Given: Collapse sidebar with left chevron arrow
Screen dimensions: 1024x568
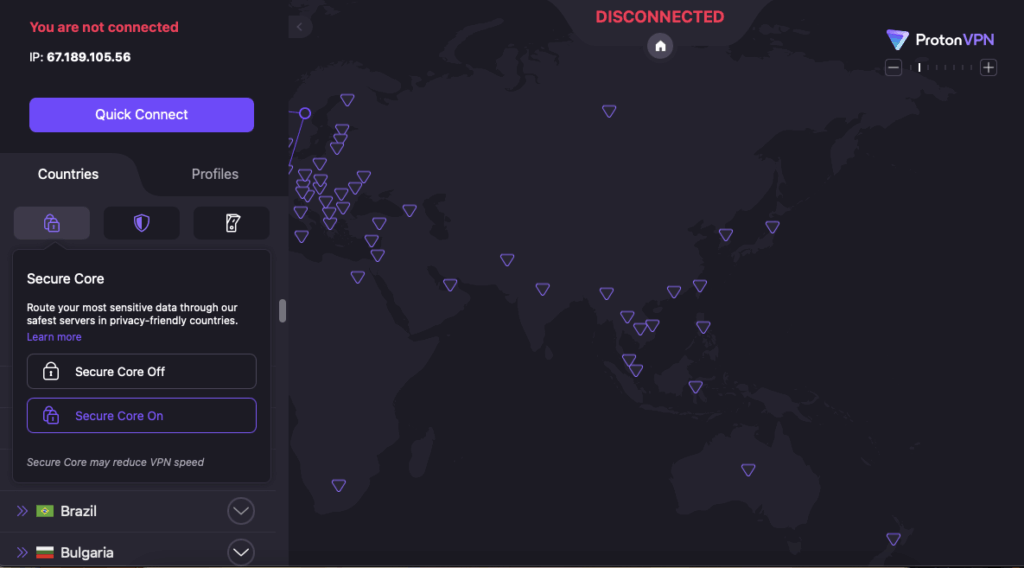Looking at the screenshot, I should pos(299,27).
